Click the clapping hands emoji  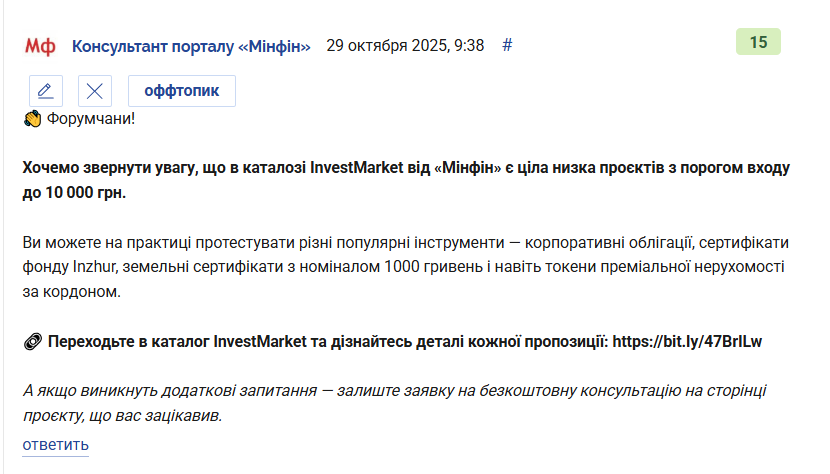click(x=32, y=119)
